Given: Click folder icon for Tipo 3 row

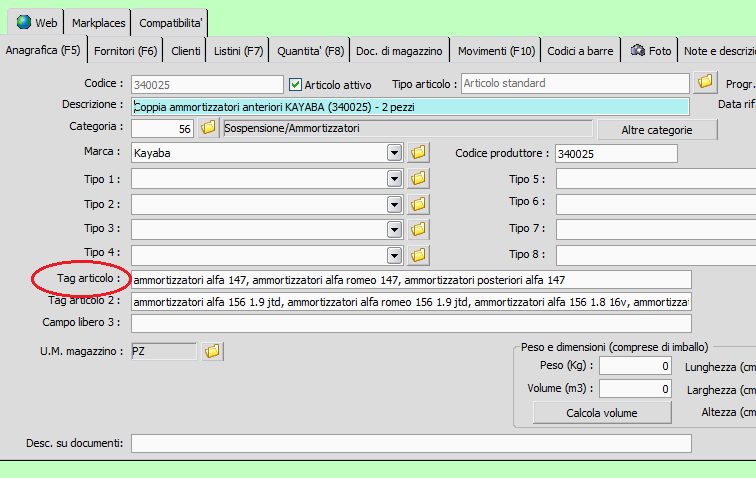Looking at the screenshot, I should (418, 229).
